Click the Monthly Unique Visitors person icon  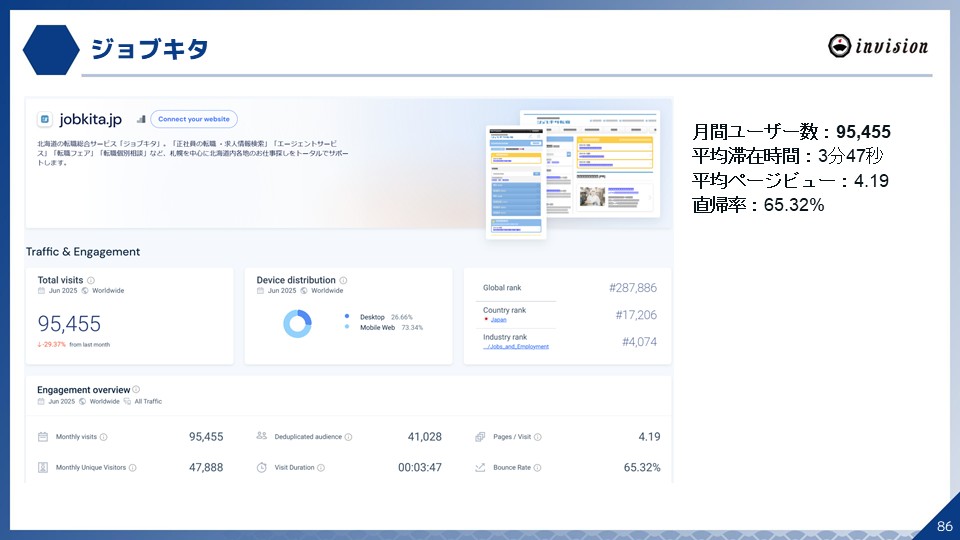(43, 467)
